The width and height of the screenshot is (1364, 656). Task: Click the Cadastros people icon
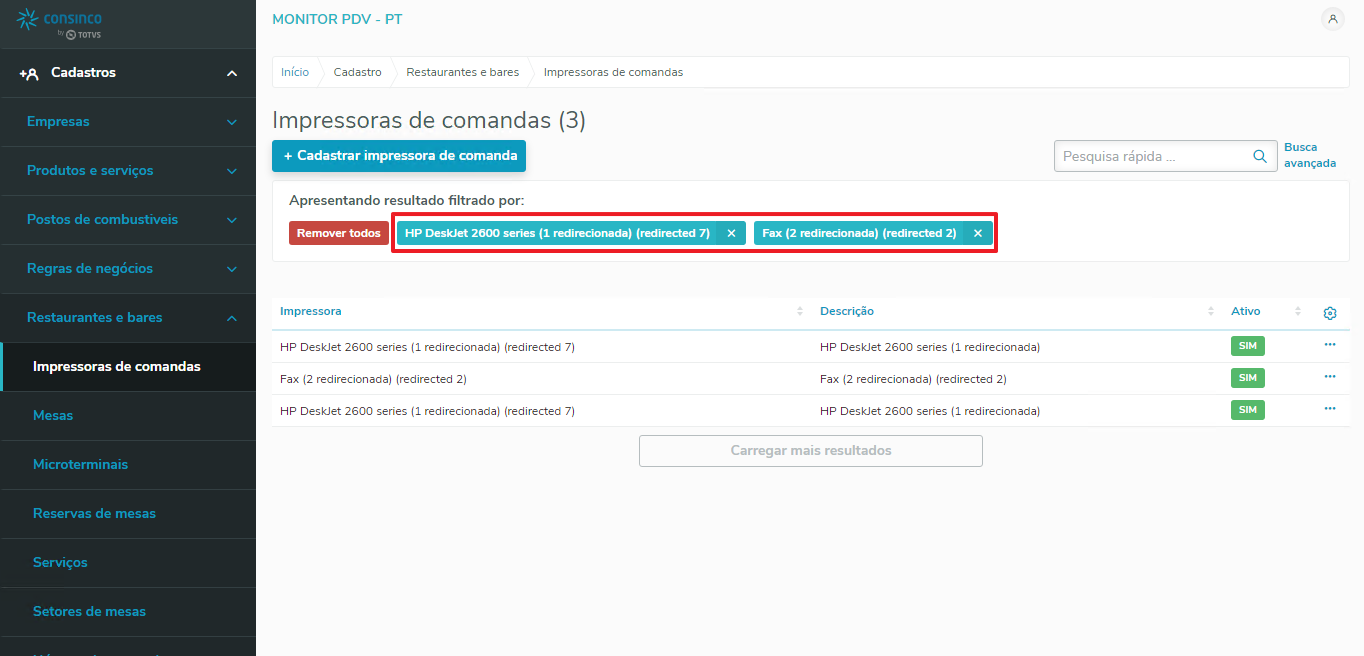point(29,73)
